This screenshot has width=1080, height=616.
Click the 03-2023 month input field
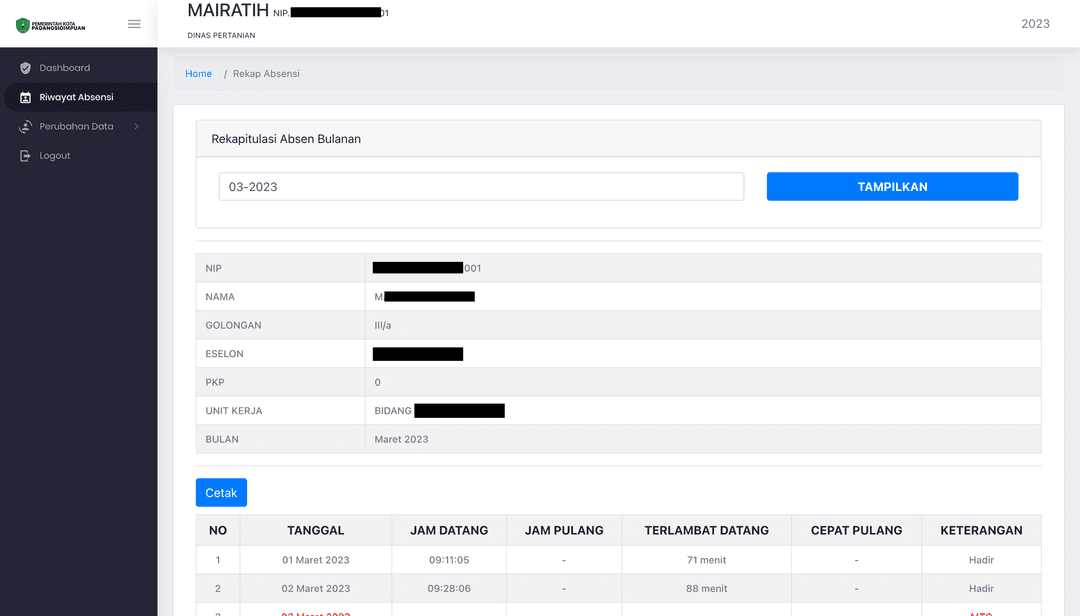[x=481, y=187]
